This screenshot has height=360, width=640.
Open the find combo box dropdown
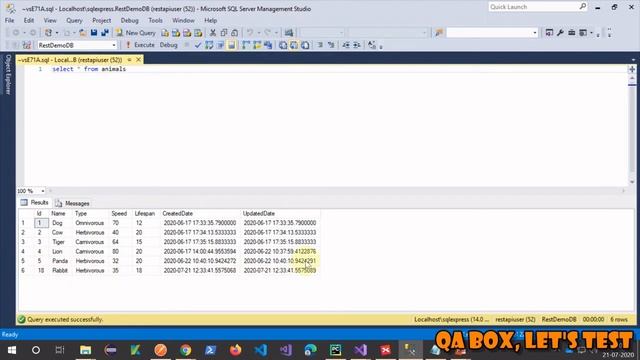click(x=534, y=33)
